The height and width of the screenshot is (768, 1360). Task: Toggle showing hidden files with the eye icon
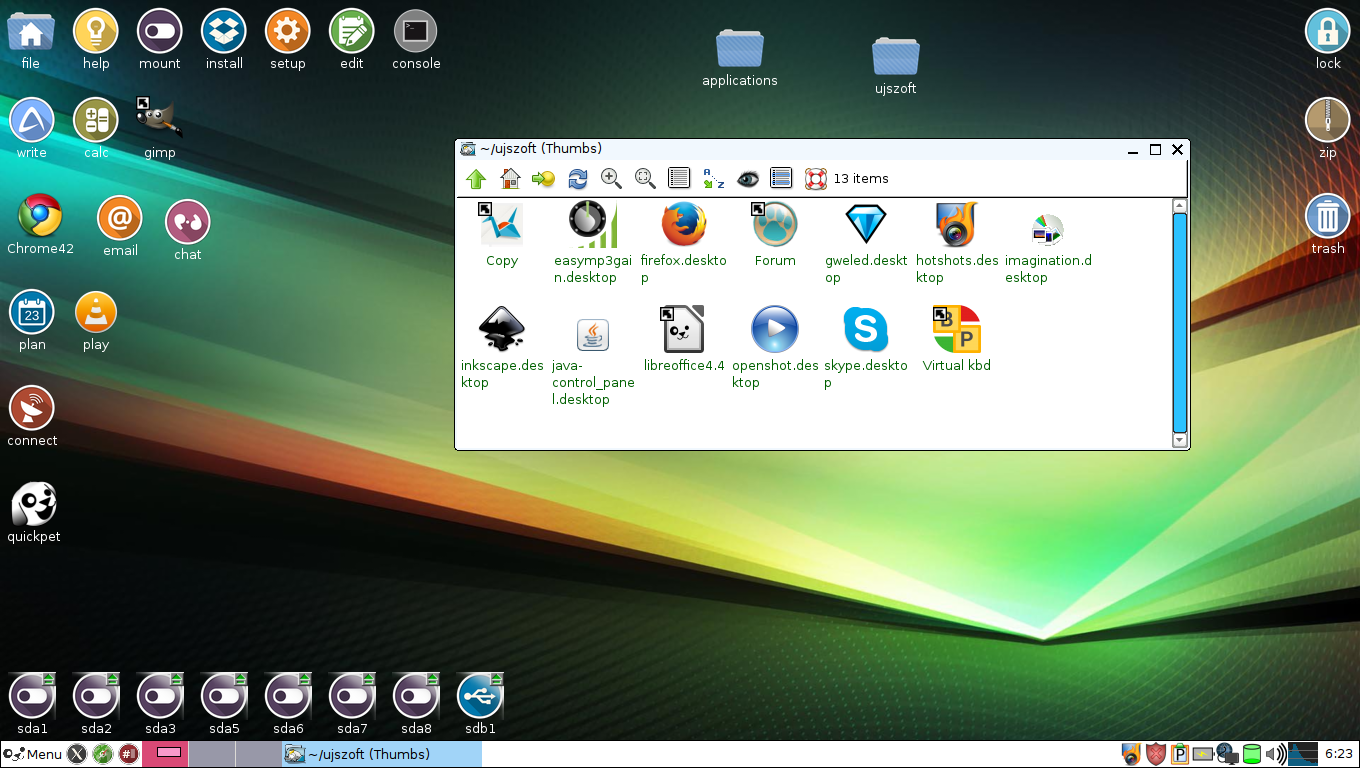coord(747,179)
